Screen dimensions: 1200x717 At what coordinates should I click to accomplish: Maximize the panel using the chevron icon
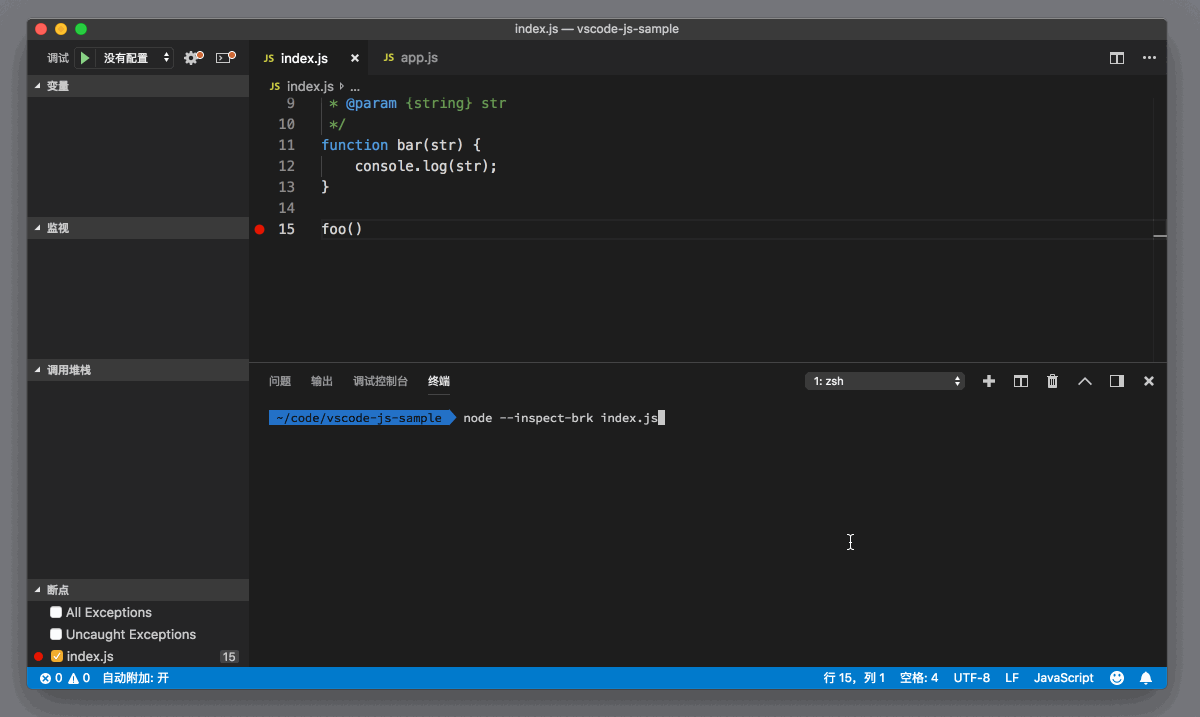pos(1084,381)
